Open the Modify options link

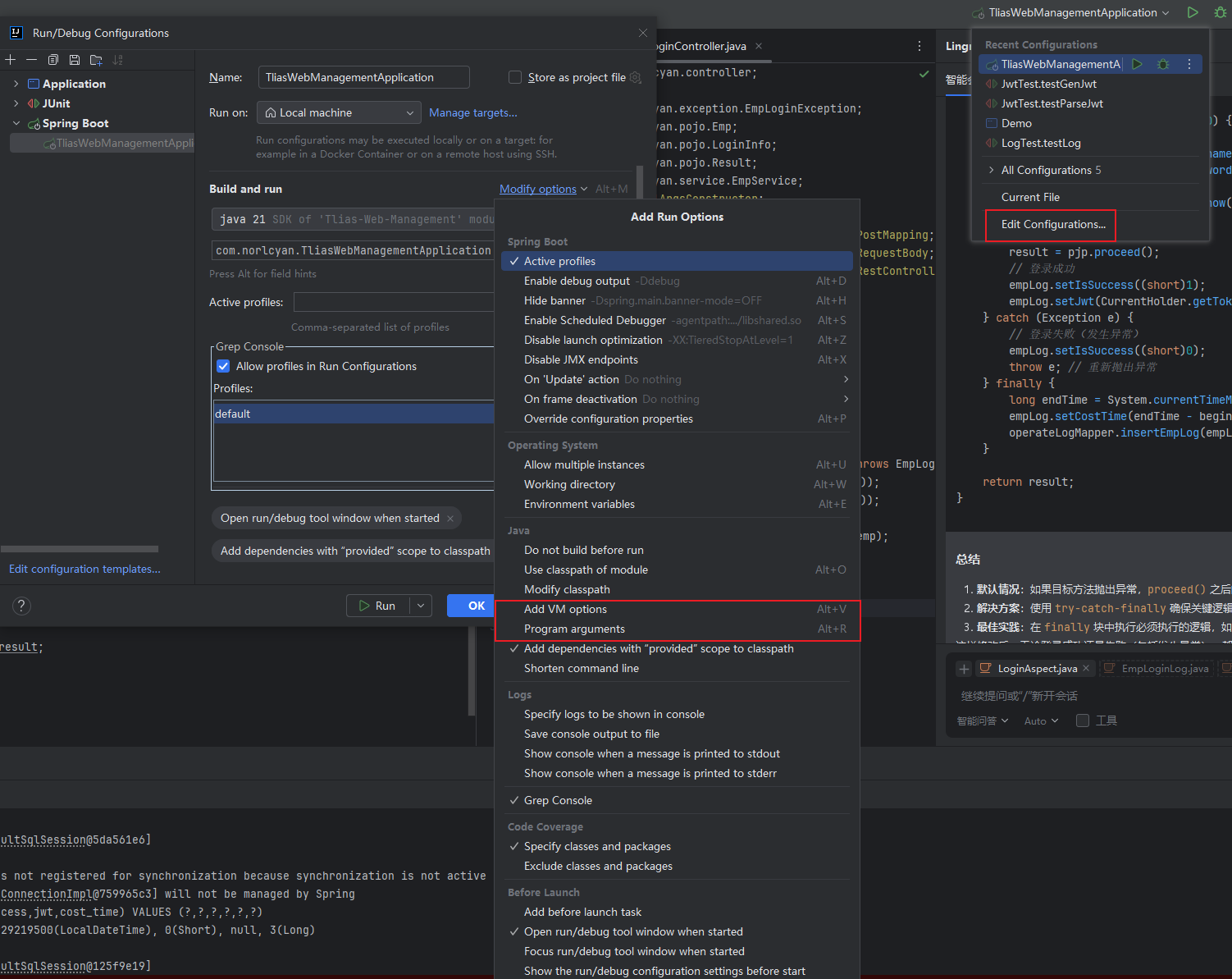pyautogui.click(x=538, y=189)
